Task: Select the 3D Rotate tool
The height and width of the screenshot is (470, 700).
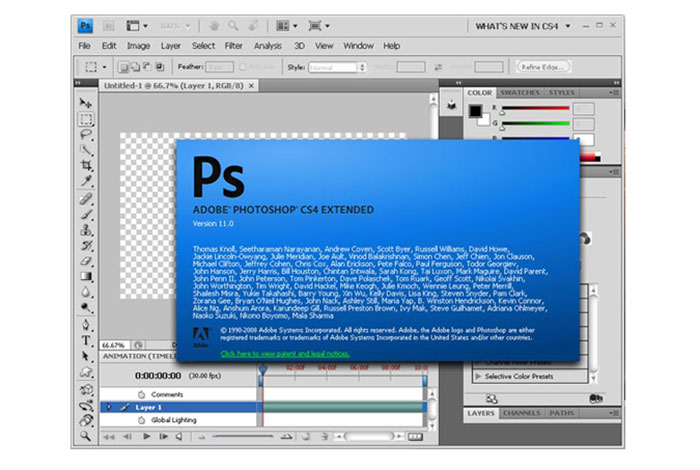Action: [86, 389]
